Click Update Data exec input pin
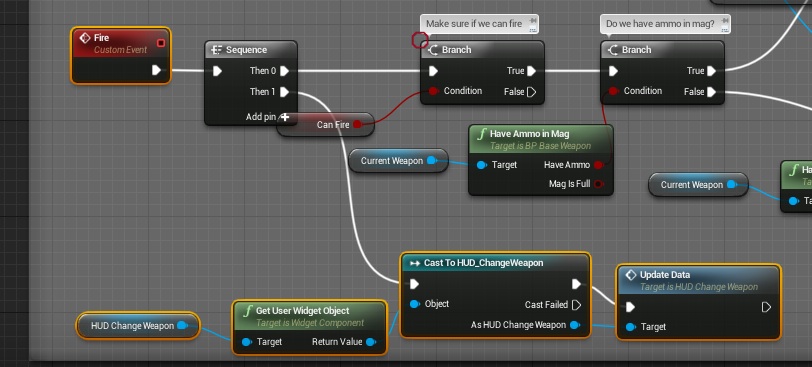This screenshot has width=812, height=367. click(x=630, y=307)
